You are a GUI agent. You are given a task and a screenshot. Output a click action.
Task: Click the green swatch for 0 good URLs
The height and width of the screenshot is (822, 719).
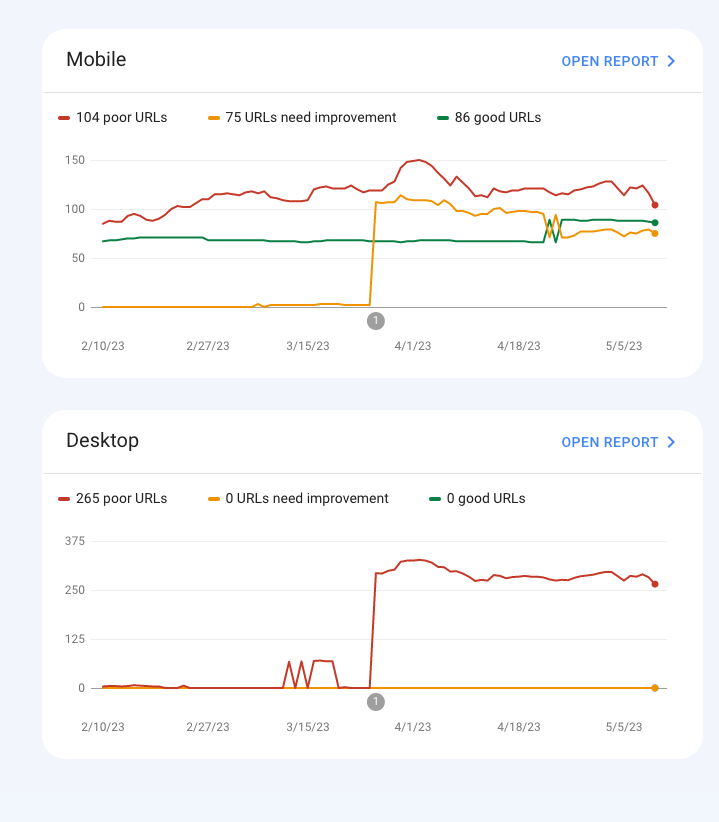tap(435, 499)
